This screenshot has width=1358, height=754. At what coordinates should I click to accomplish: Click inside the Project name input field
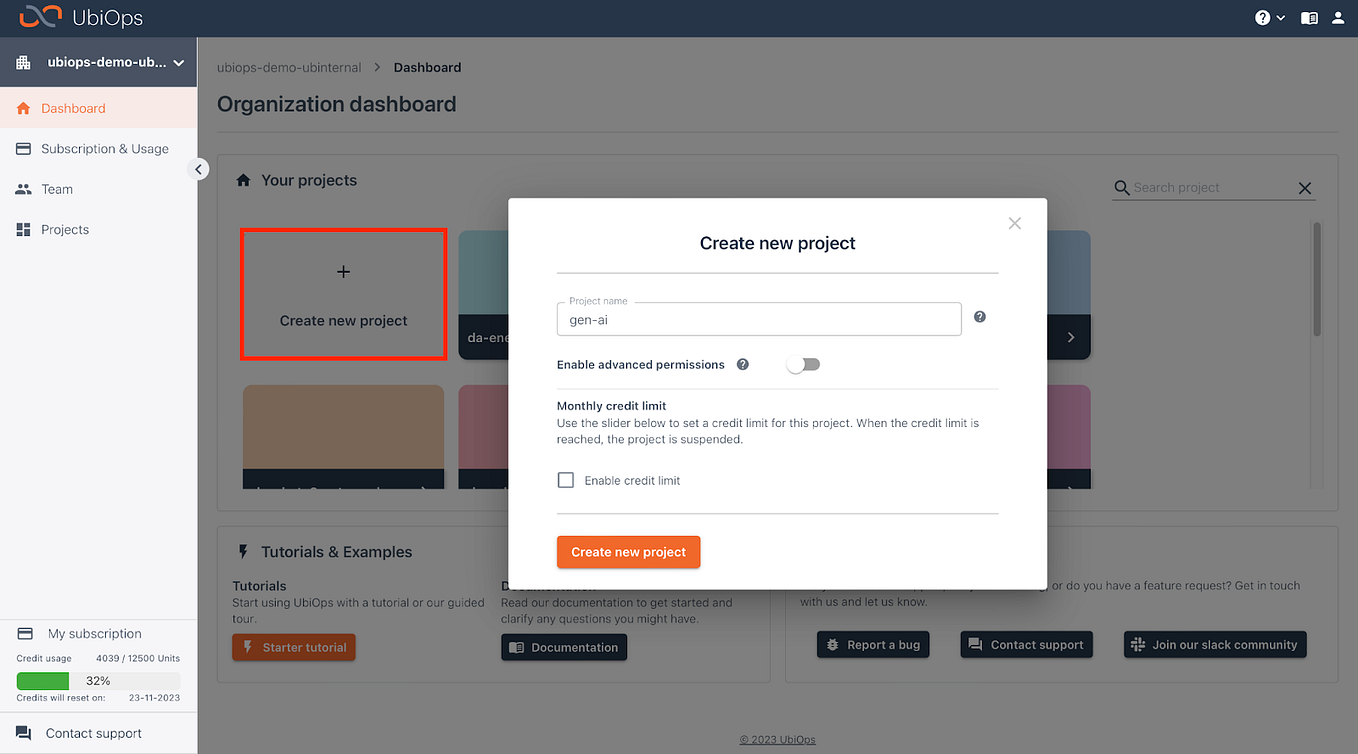(x=758, y=319)
